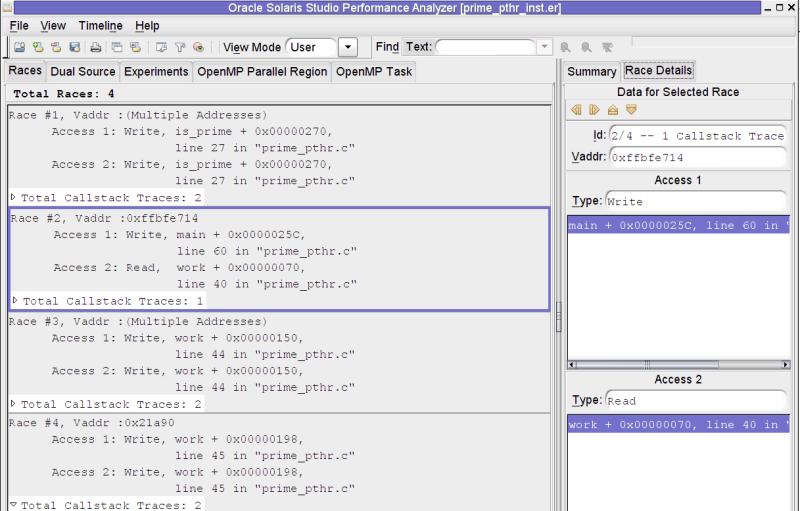The image size is (800, 511).
Task: Open the View Mode dropdown arrow
Action: pos(348,47)
